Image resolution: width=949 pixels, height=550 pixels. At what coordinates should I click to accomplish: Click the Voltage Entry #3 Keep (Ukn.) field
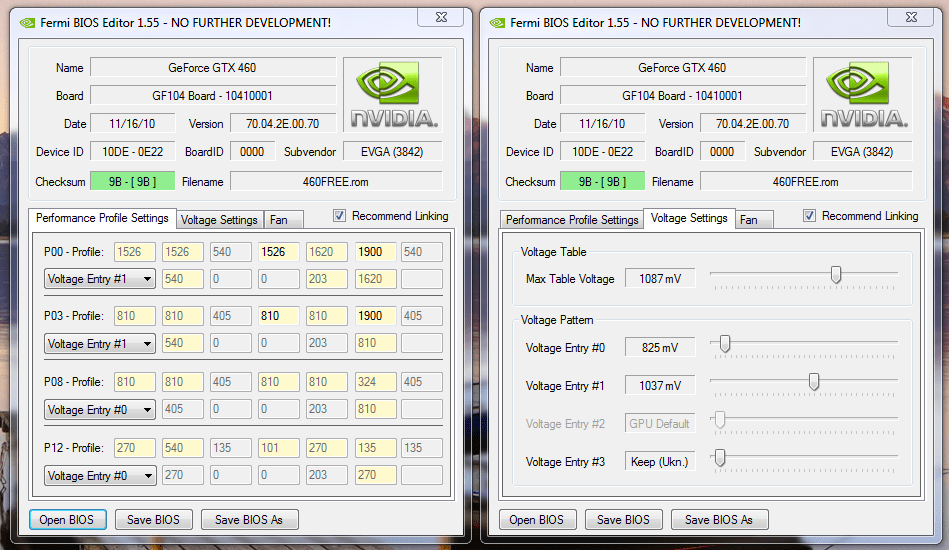pyautogui.click(x=660, y=462)
